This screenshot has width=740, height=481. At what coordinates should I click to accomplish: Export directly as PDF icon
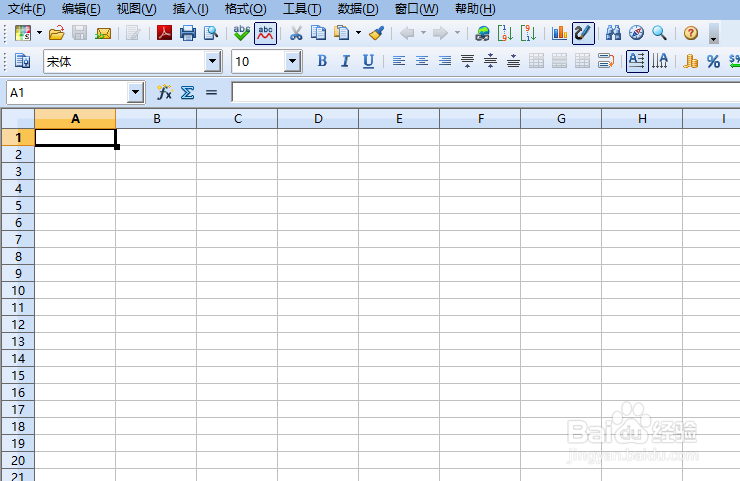[x=164, y=33]
